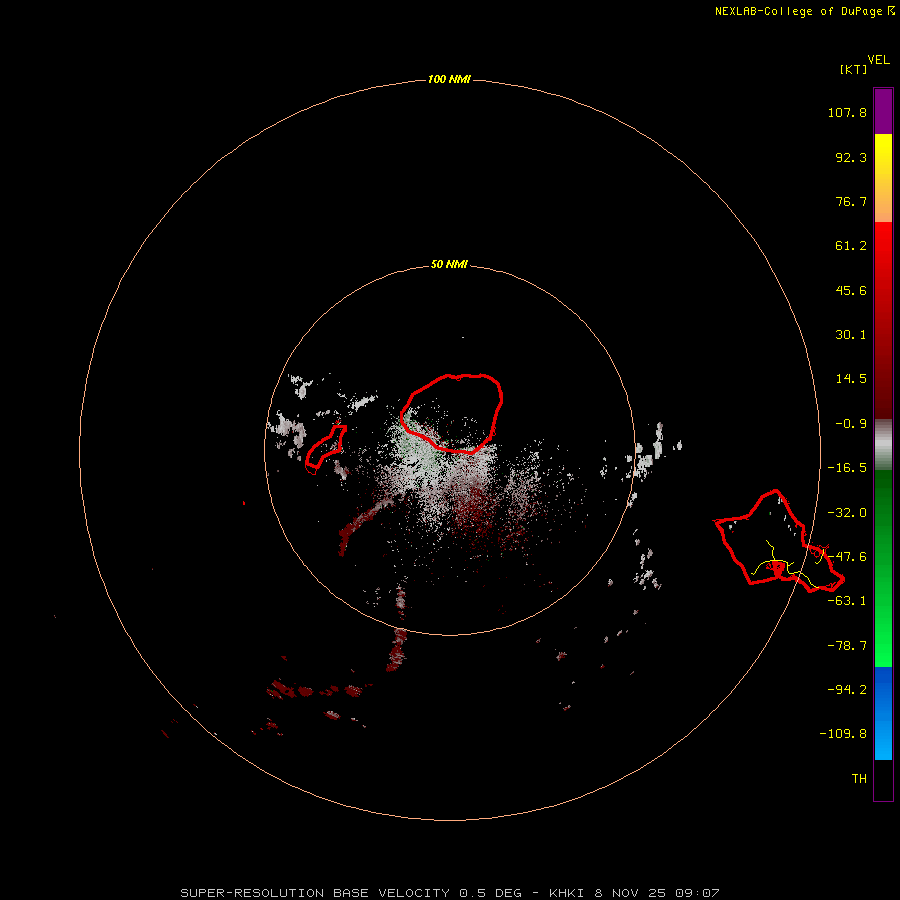
Task: Click the VEL product label above the scale
Action: coord(878,60)
